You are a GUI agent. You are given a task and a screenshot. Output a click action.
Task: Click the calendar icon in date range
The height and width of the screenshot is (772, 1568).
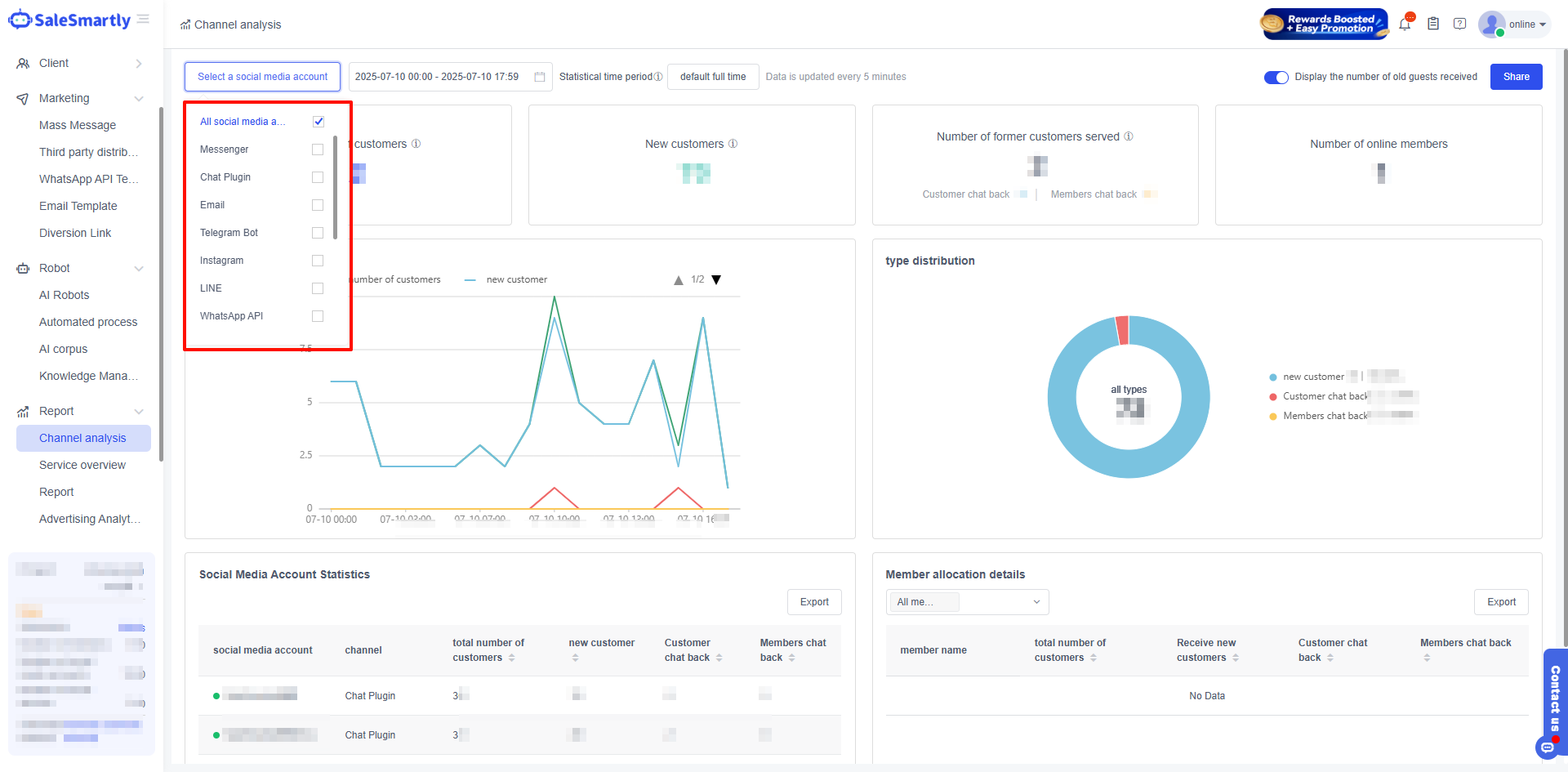click(x=540, y=77)
